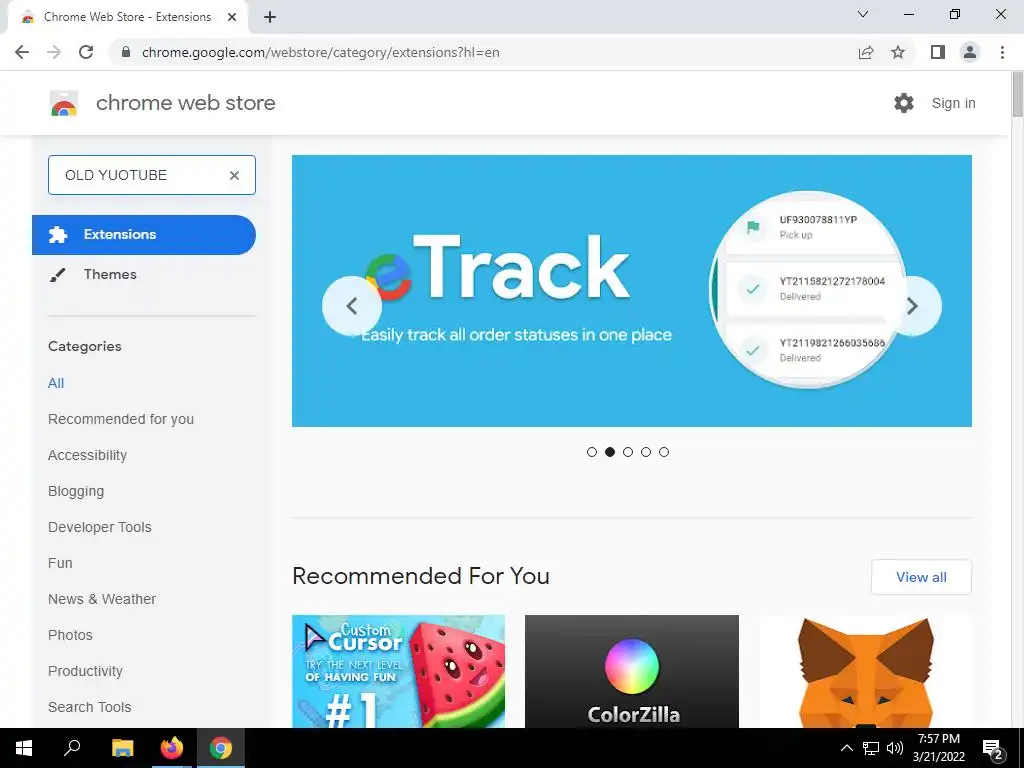Open the side panel icon

click(x=938, y=52)
